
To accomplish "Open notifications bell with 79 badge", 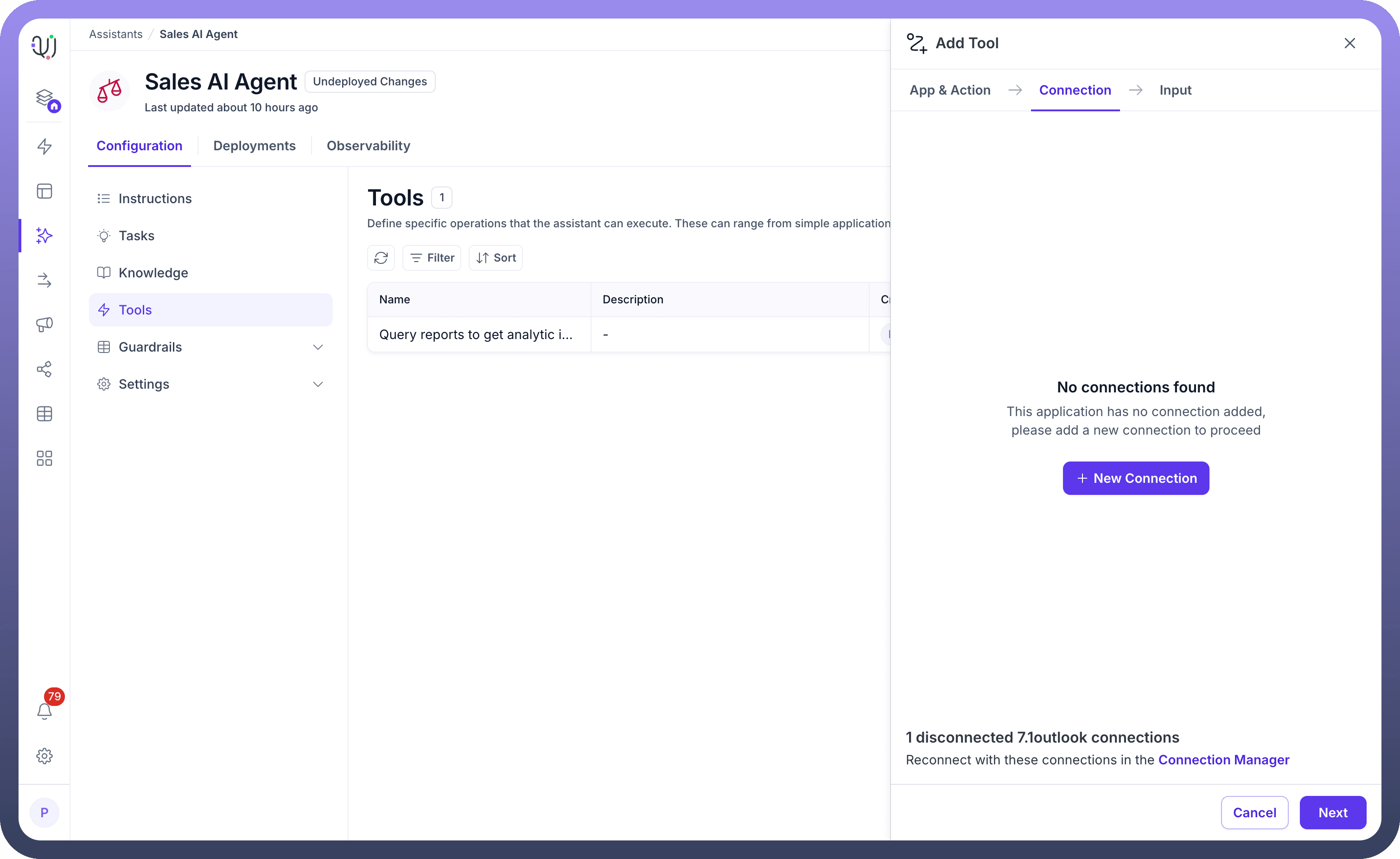I will [45, 711].
